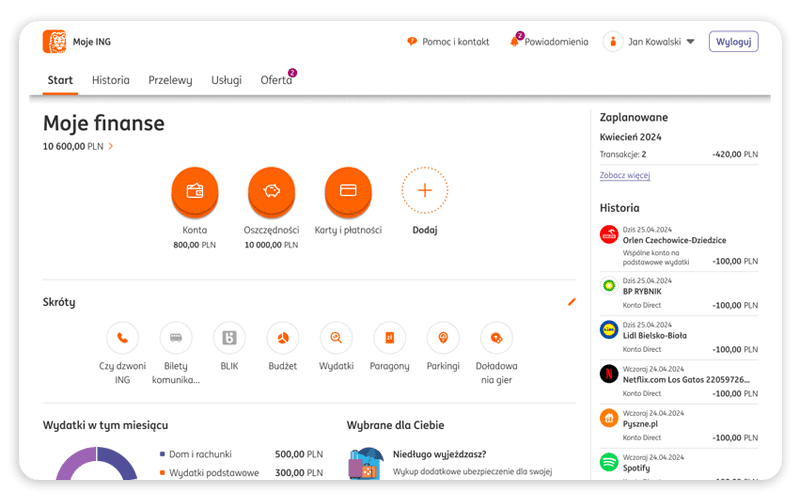Click the Dodaj plus circle

[425, 190]
